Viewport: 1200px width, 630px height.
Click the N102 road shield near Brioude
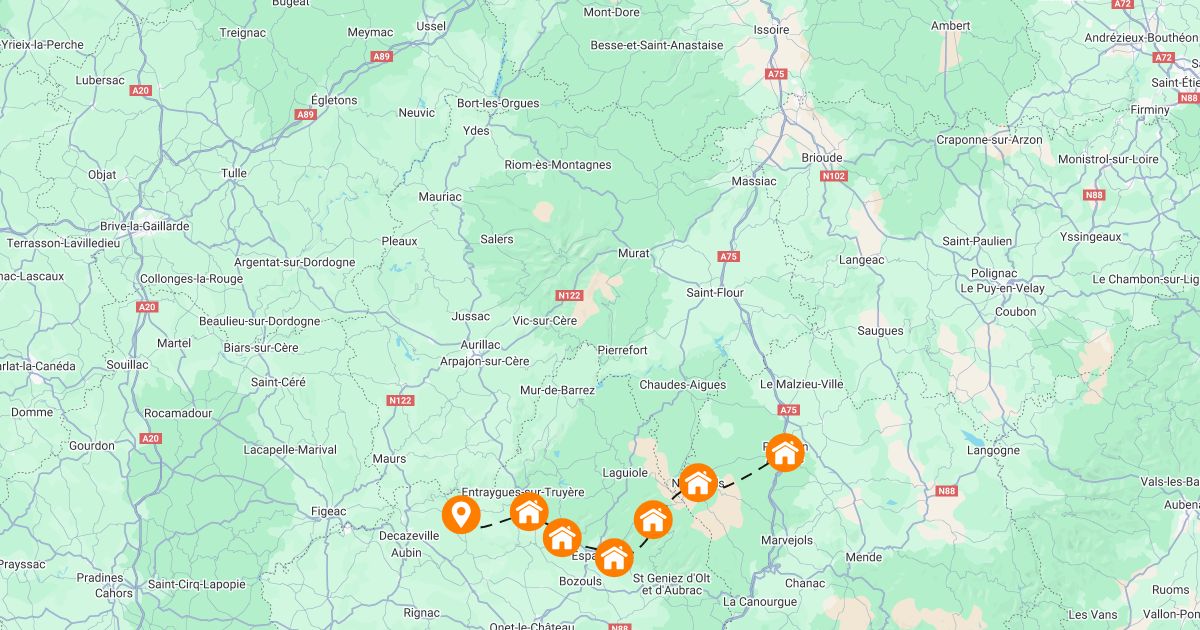(x=833, y=176)
